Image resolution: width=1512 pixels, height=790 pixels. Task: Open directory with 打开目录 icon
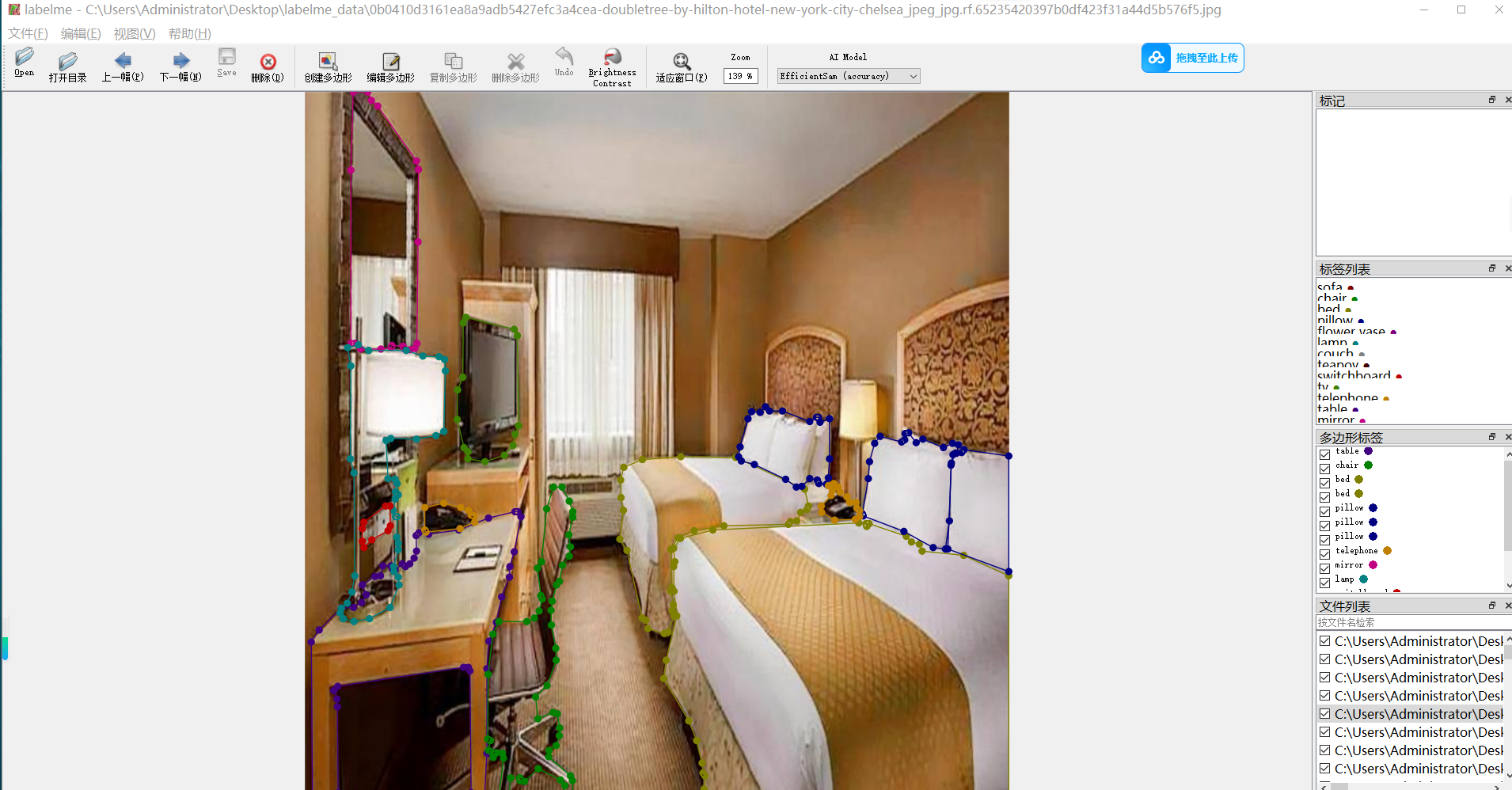pyautogui.click(x=67, y=65)
